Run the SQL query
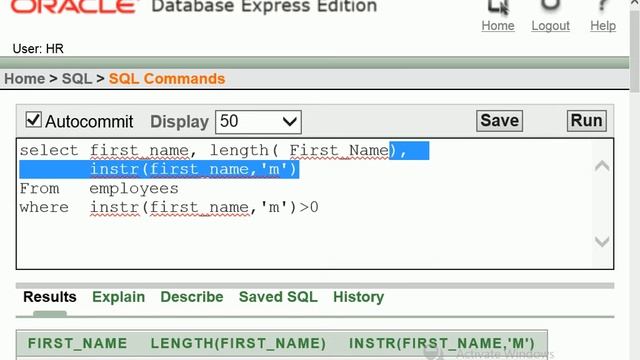 click(x=587, y=121)
